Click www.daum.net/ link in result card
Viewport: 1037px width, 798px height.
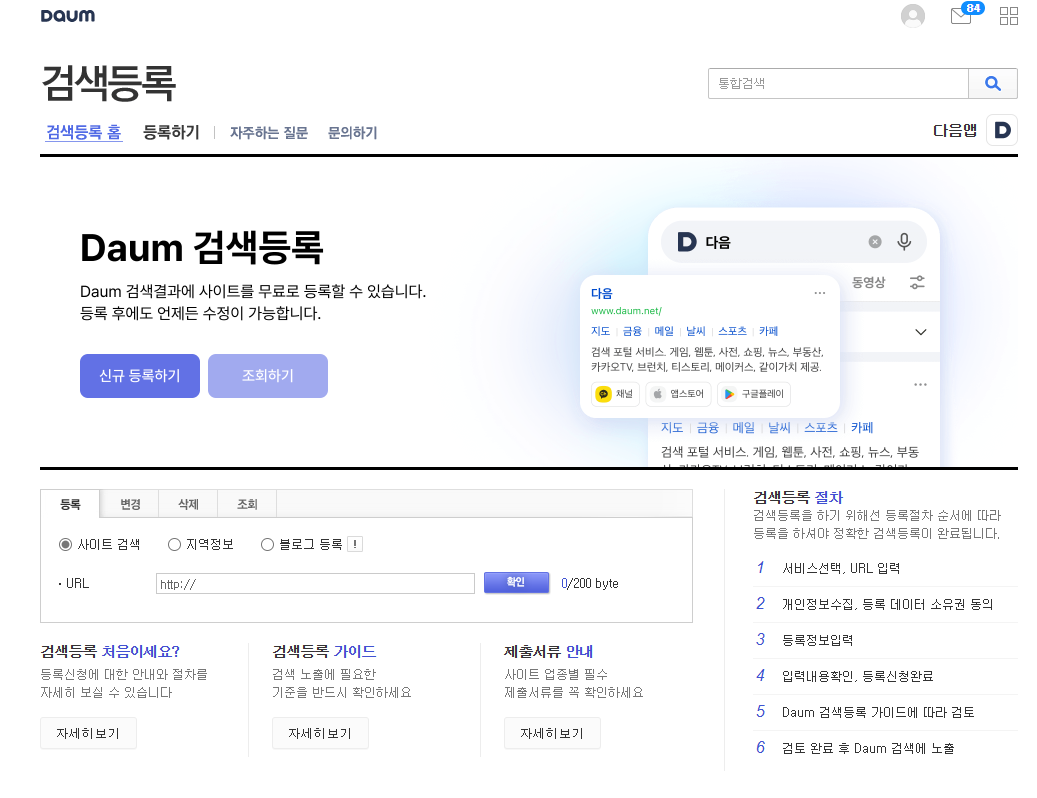click(x=626, y=311)
